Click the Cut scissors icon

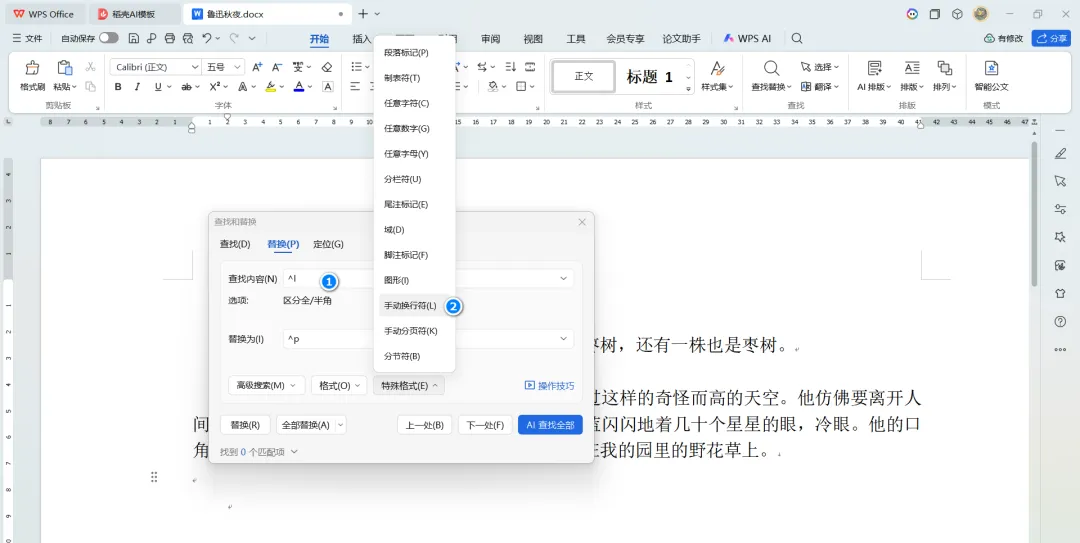click(90, 67)
